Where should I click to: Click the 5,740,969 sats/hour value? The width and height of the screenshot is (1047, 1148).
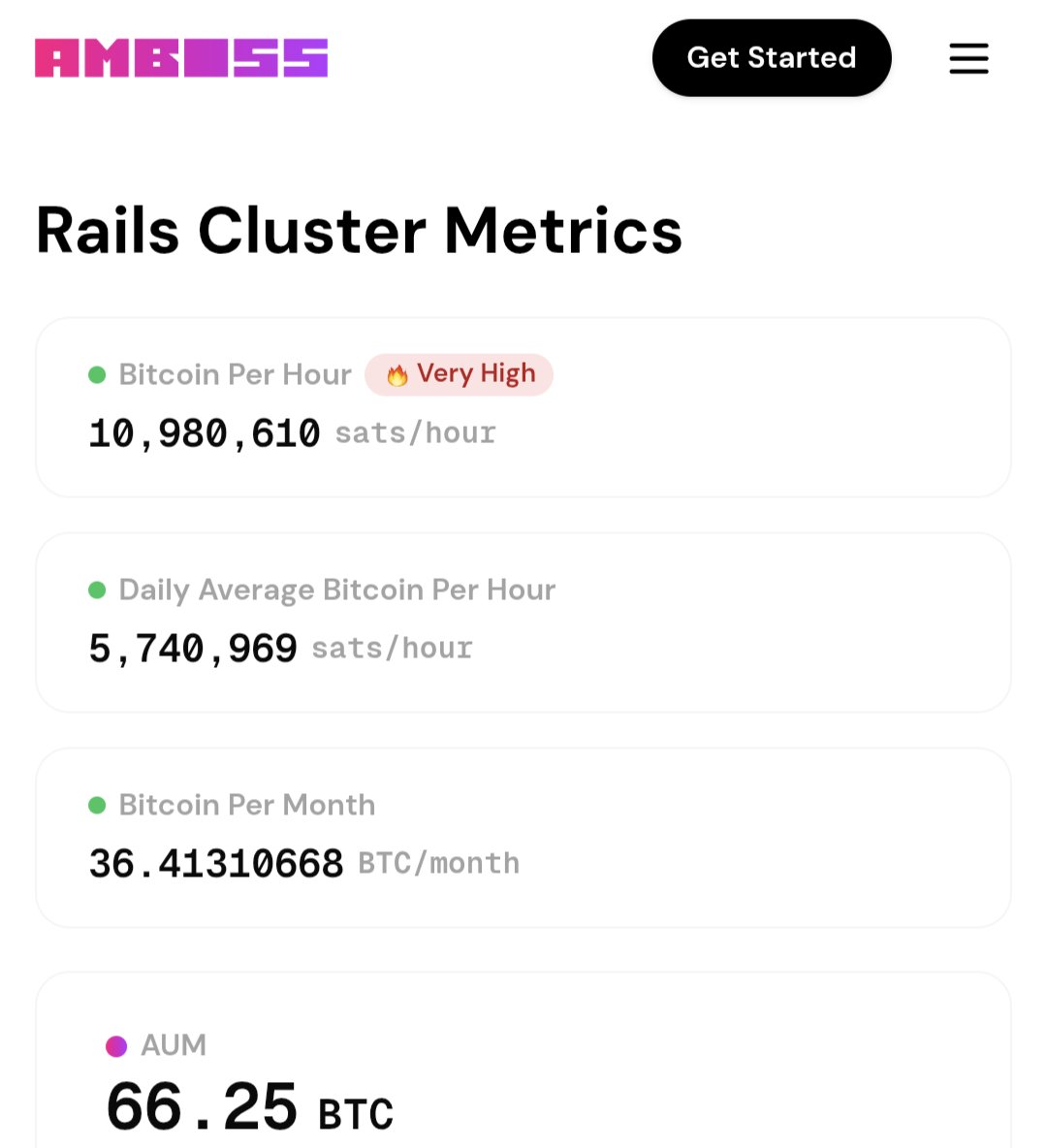(x=280, y=648)
